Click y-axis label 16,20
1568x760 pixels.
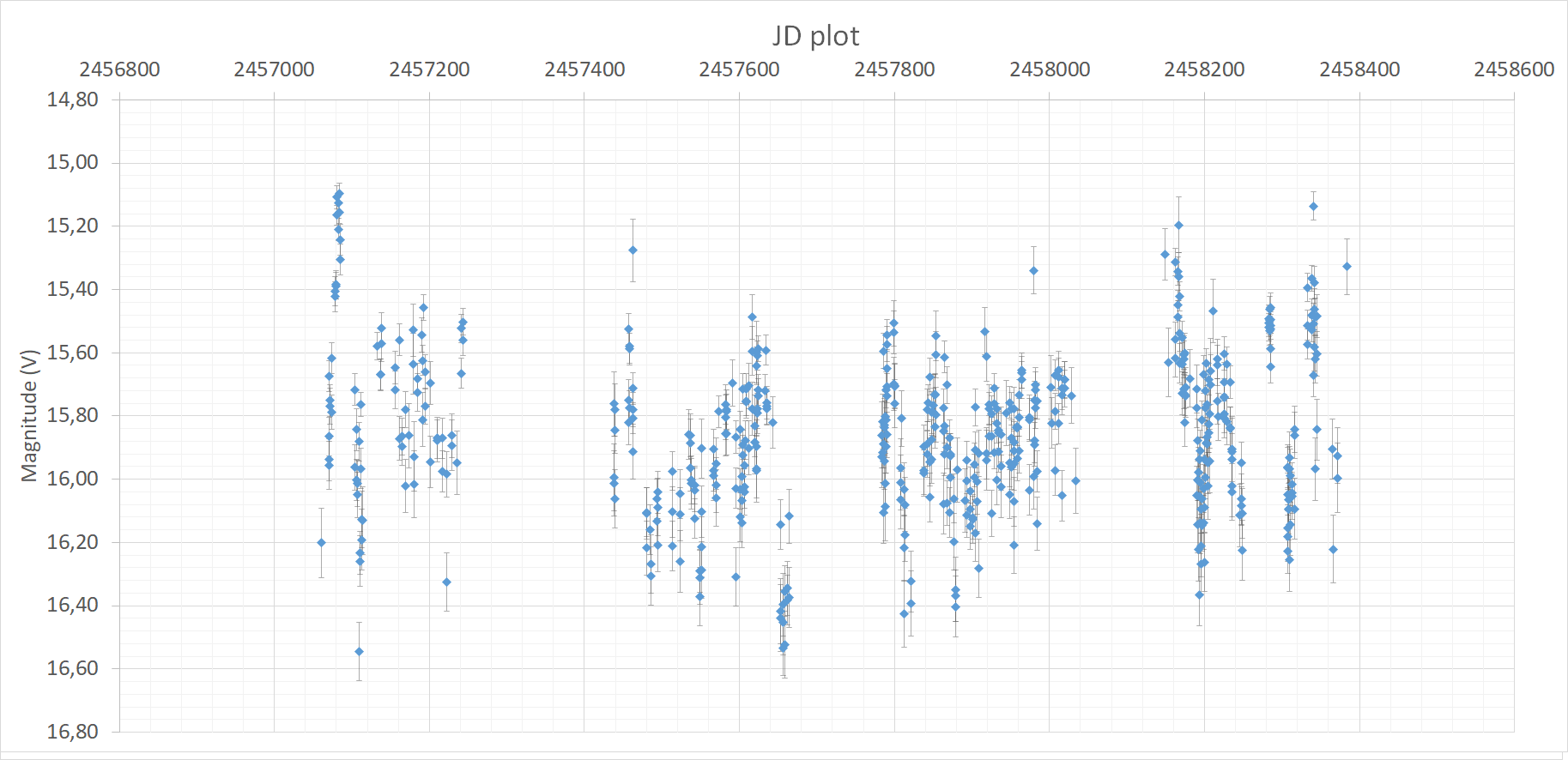click(73, 542)
